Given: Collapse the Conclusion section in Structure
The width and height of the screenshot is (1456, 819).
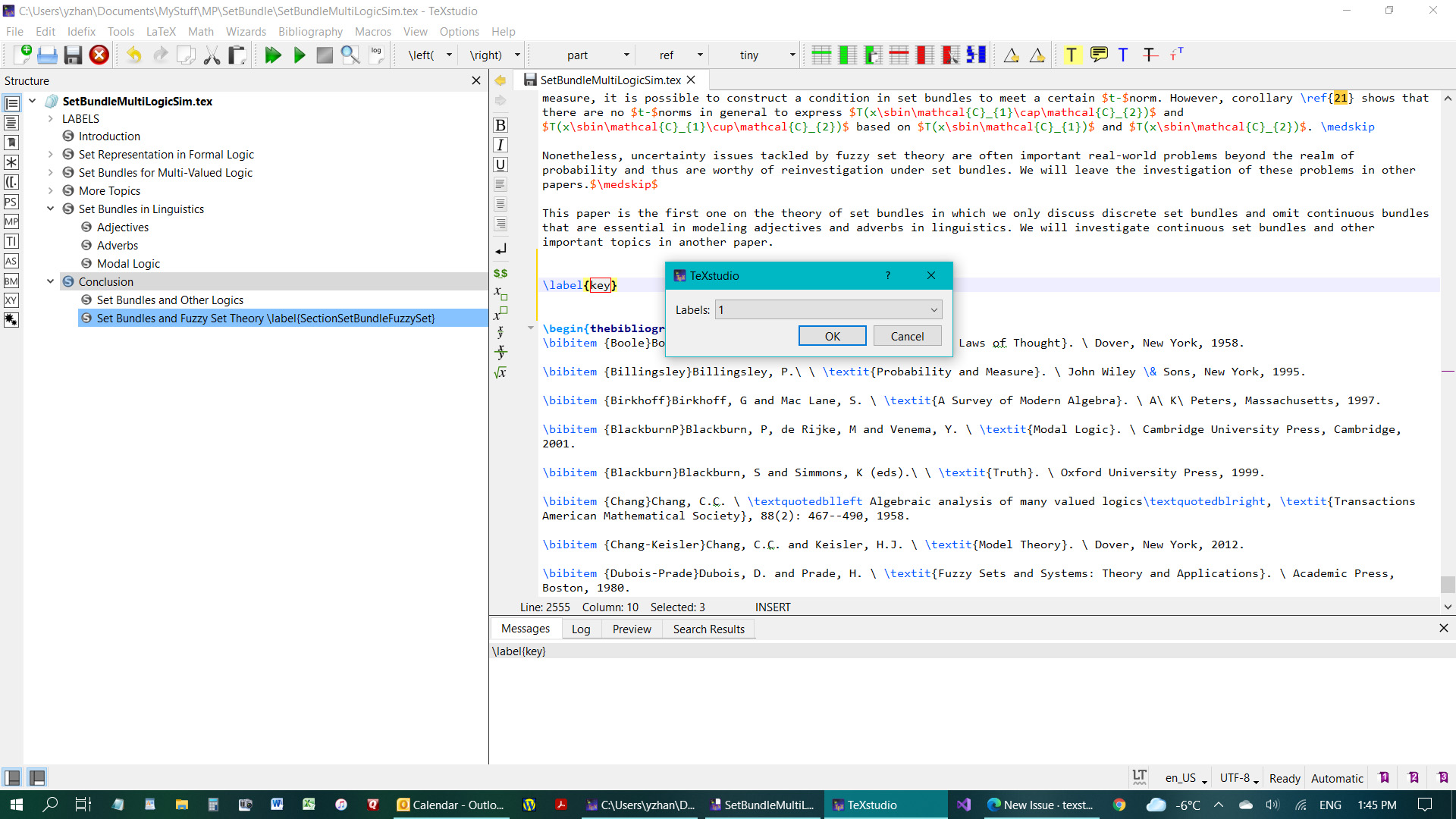Looking at the screenshot, I should (x=51, y=281).
